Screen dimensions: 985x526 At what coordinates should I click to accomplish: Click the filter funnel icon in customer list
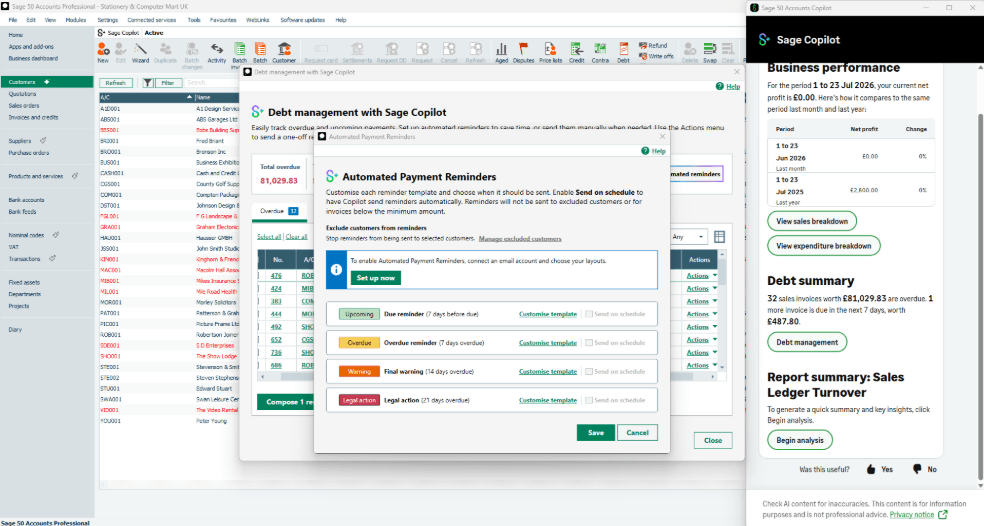click(148, 83)
